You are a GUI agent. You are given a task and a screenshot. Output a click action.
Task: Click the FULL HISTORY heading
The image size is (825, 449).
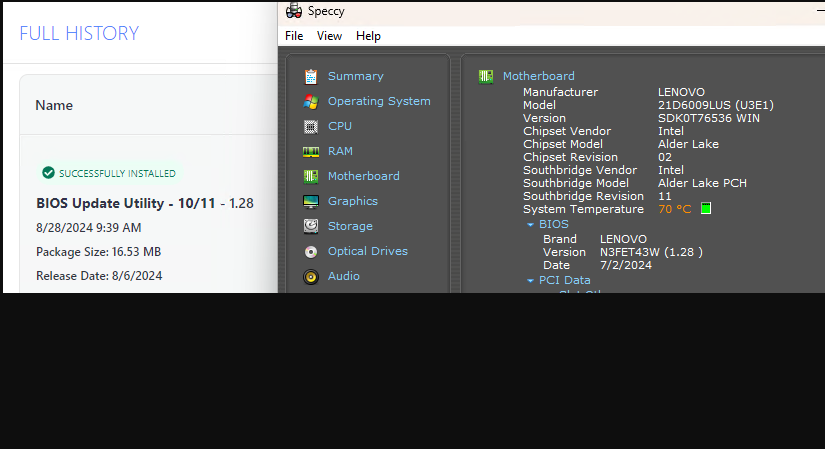[x=79, y=33]
